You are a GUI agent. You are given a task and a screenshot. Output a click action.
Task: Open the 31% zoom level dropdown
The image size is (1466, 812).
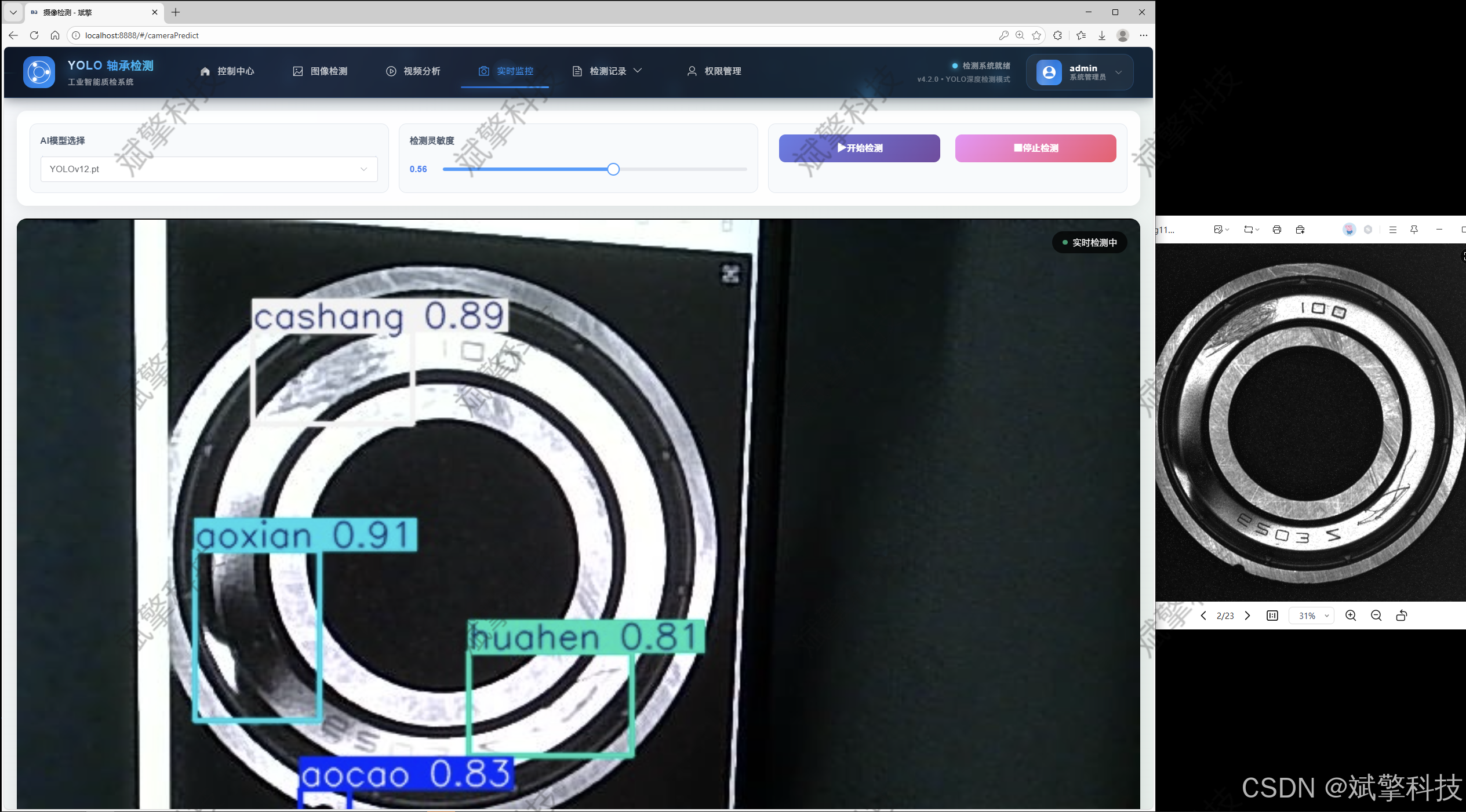pos(1312,616)
